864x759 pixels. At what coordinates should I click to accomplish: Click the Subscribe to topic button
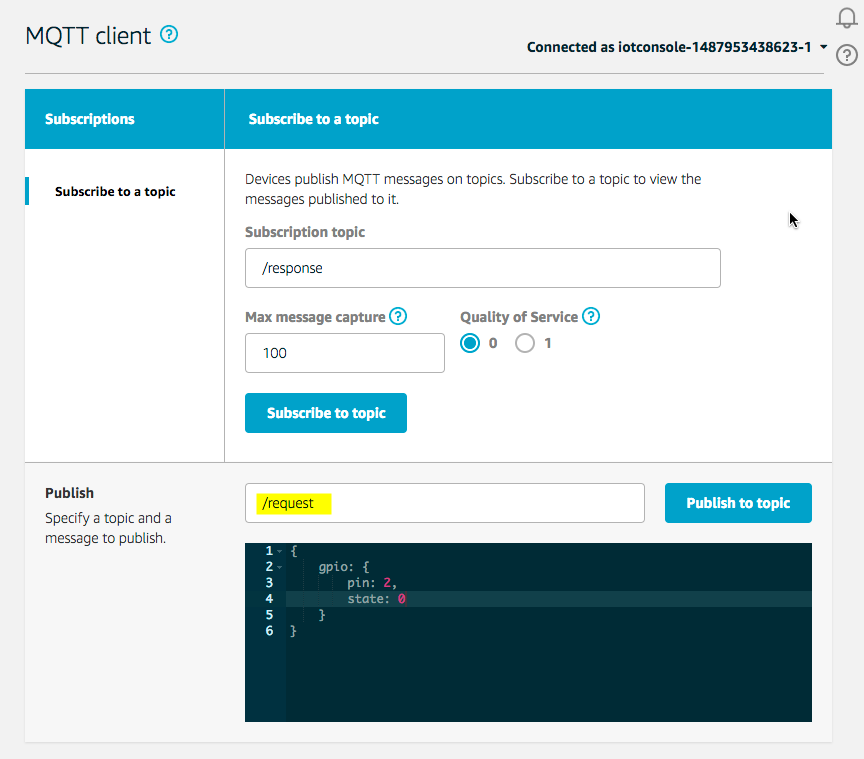coord(326,413)
